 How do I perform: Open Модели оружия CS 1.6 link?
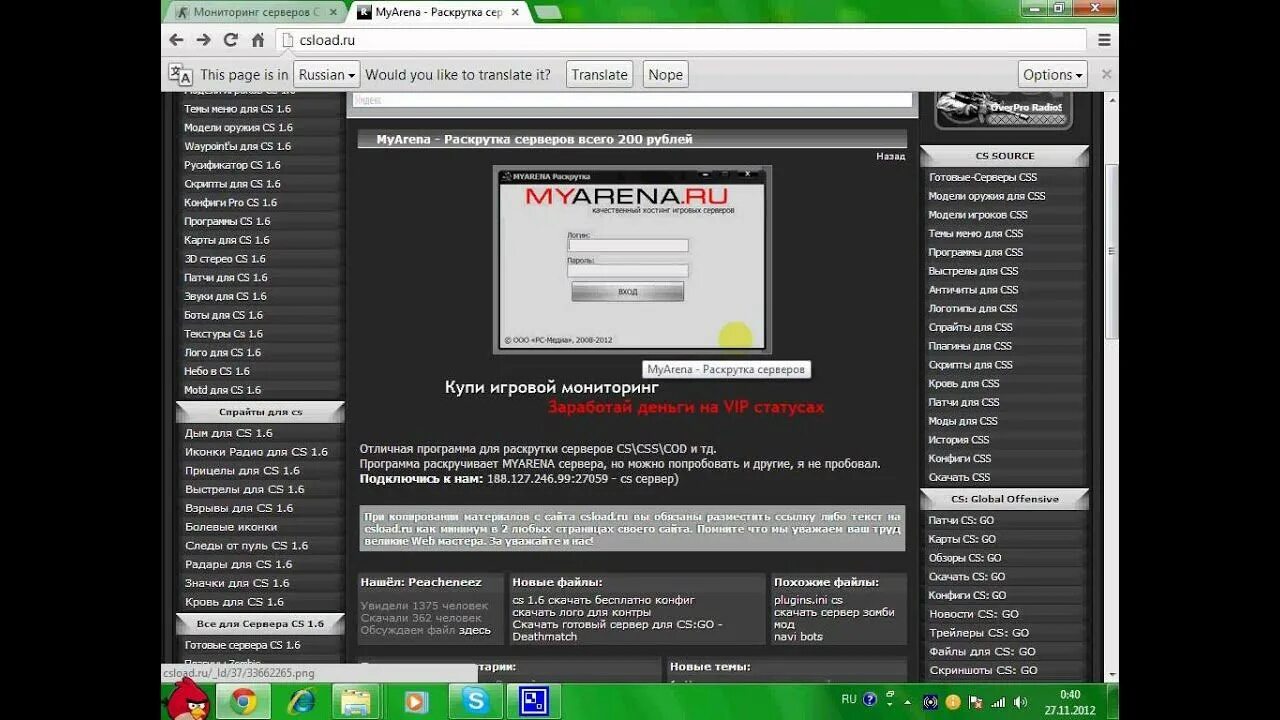point(238,128)
